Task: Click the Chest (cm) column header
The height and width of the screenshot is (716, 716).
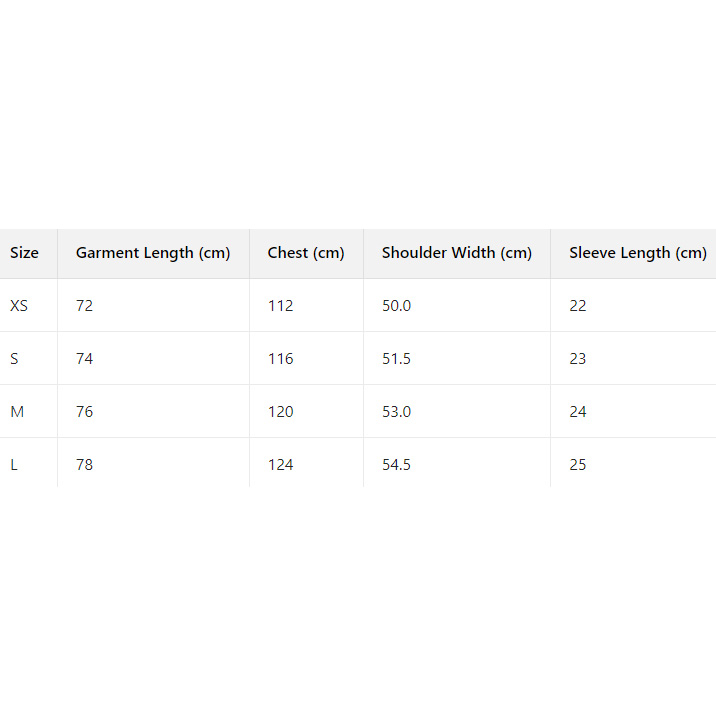Action: tap(306, 253)
